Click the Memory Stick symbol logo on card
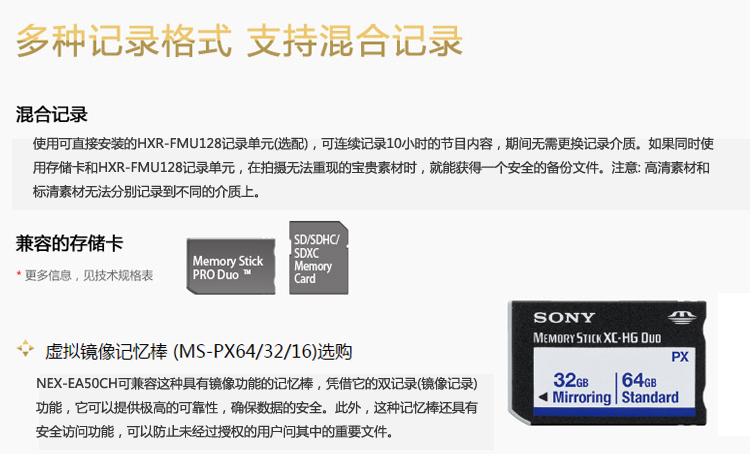 click(682, 317)
